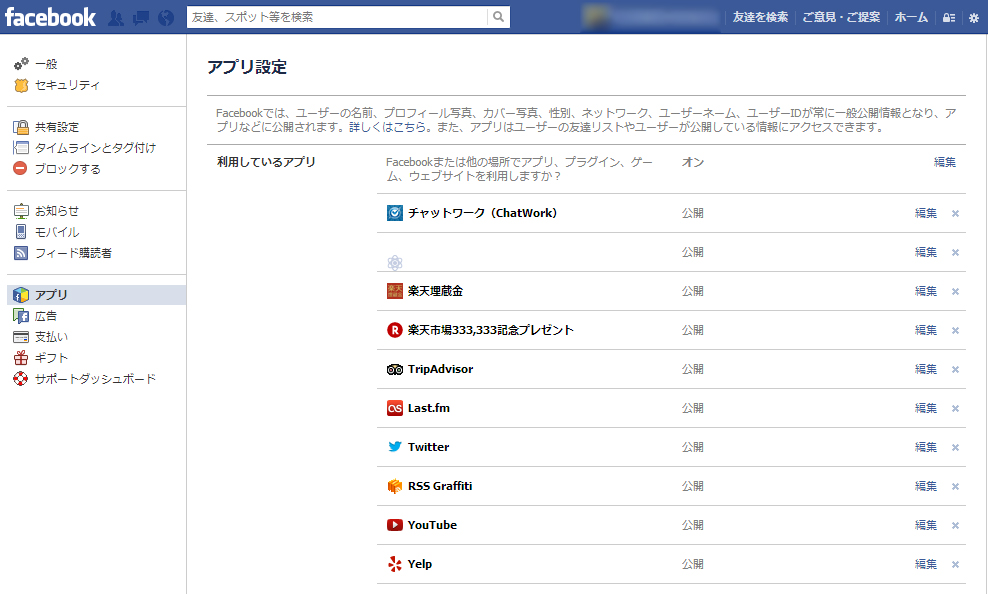The width and height of the screenshot is (988, 594).
Task: Click the Last.fm app name
Action: 428,408
